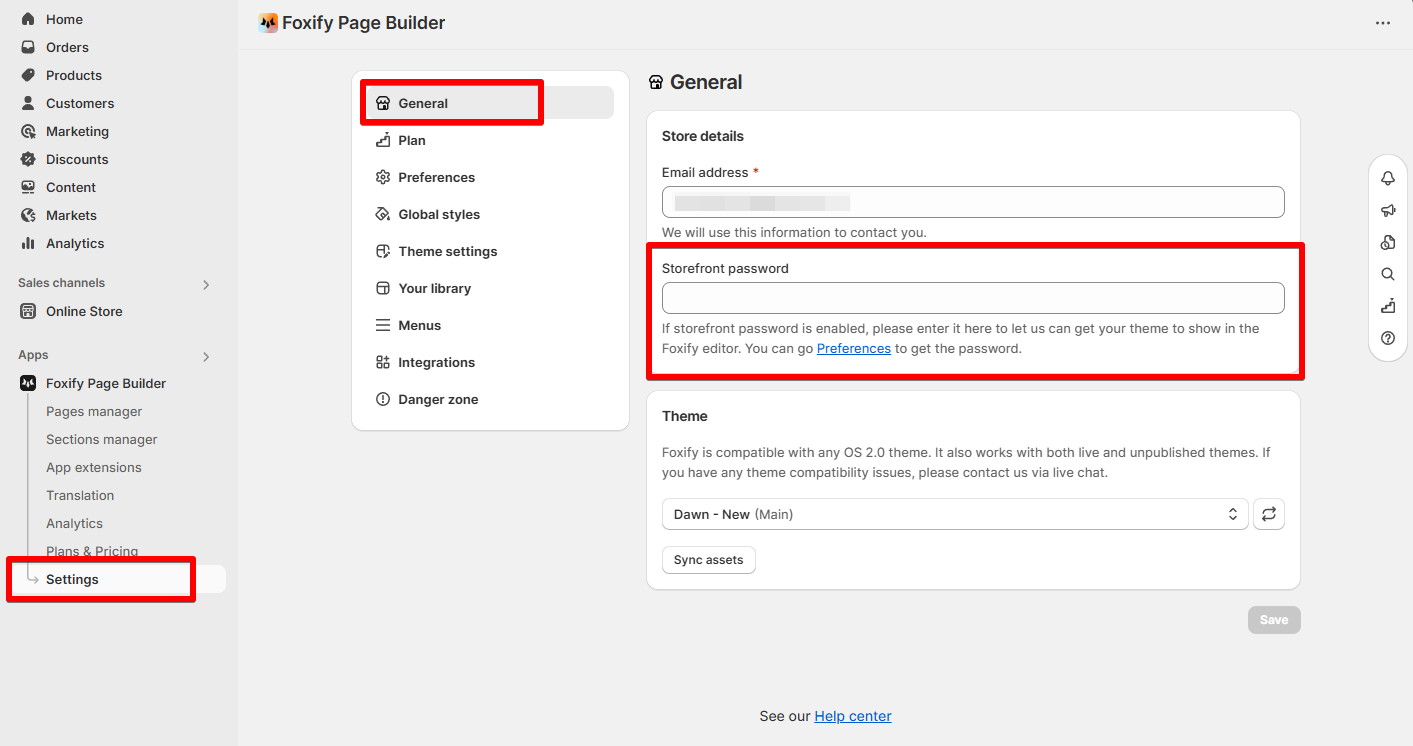Switch to the General settings tab
This screenshot has height=746, width=1413.
[490, 103]
